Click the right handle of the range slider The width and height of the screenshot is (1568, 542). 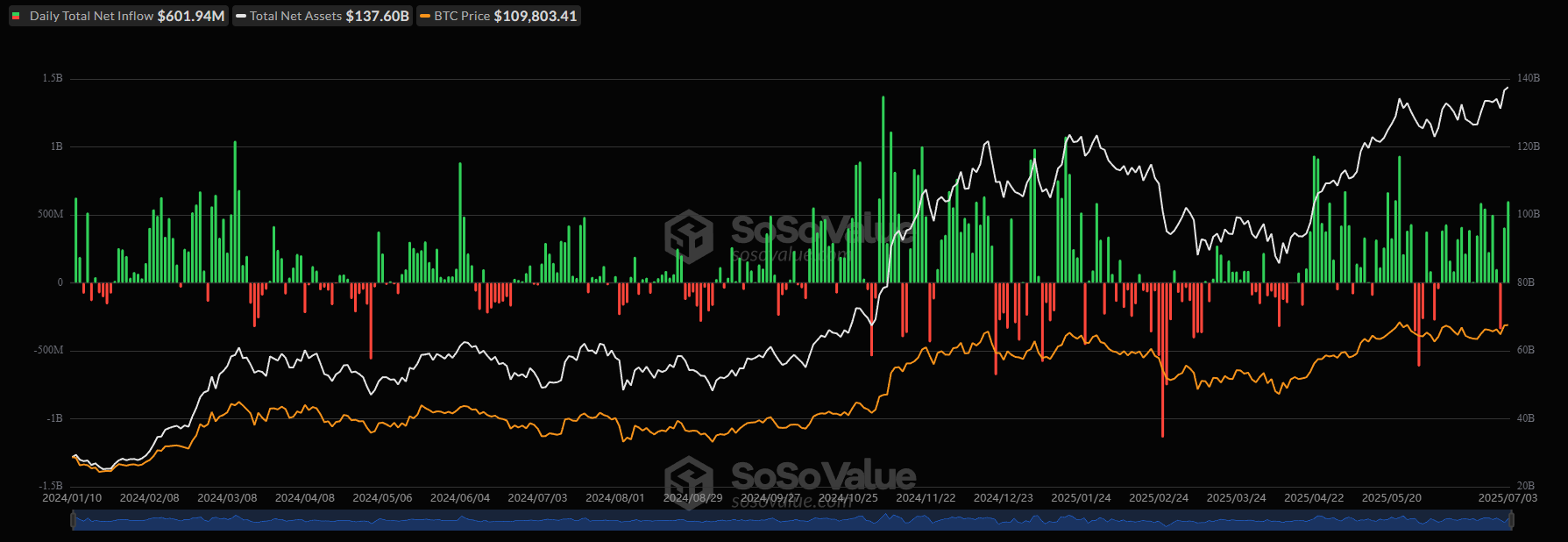click(x=1510, y=520)
